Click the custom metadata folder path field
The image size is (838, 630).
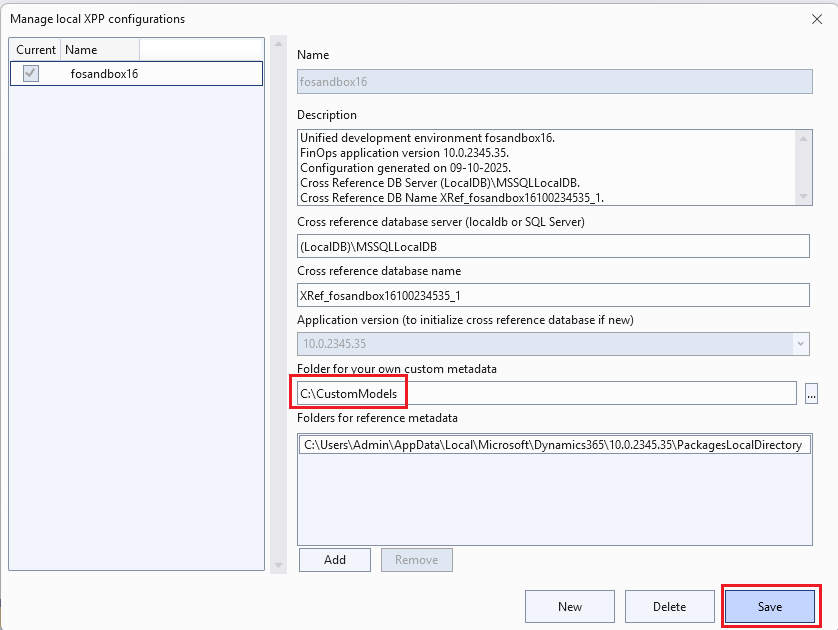[x=546, y=394]
